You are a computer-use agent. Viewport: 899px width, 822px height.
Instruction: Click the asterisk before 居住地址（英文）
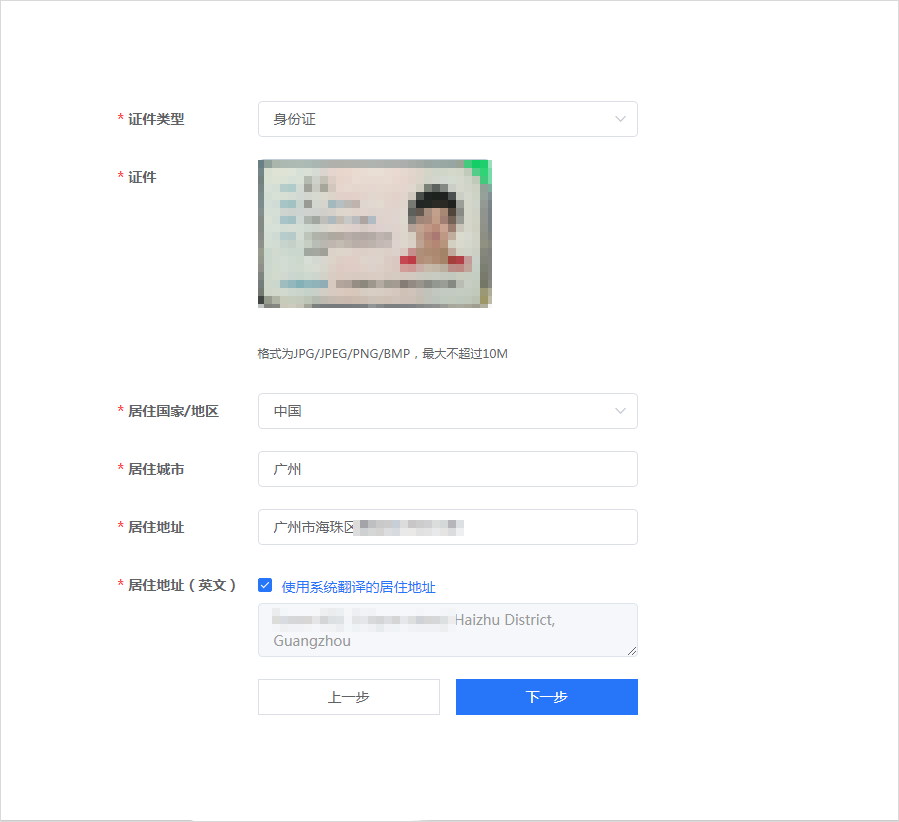tap(119, 585)
